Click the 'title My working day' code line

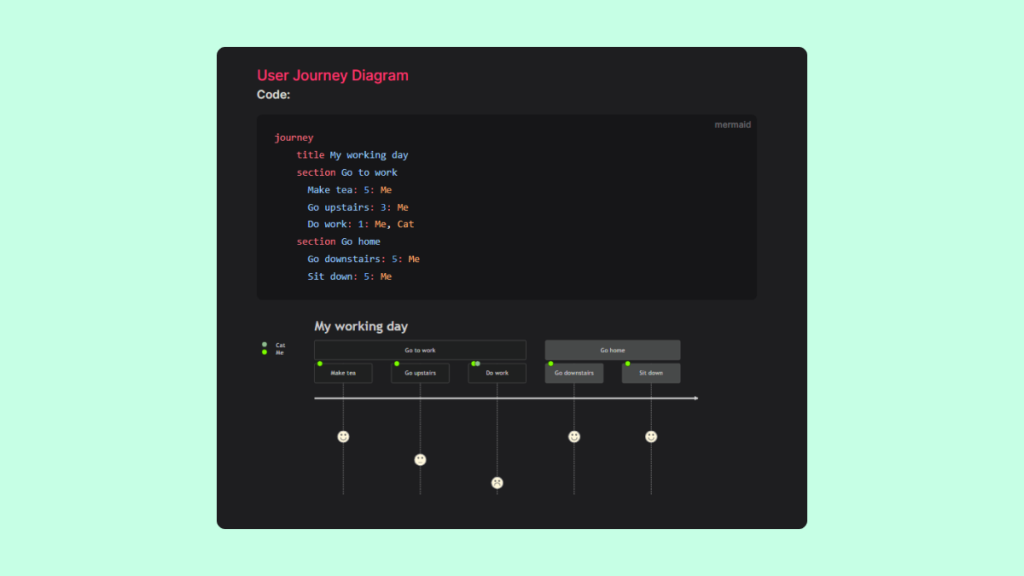[x=352, y=155]
